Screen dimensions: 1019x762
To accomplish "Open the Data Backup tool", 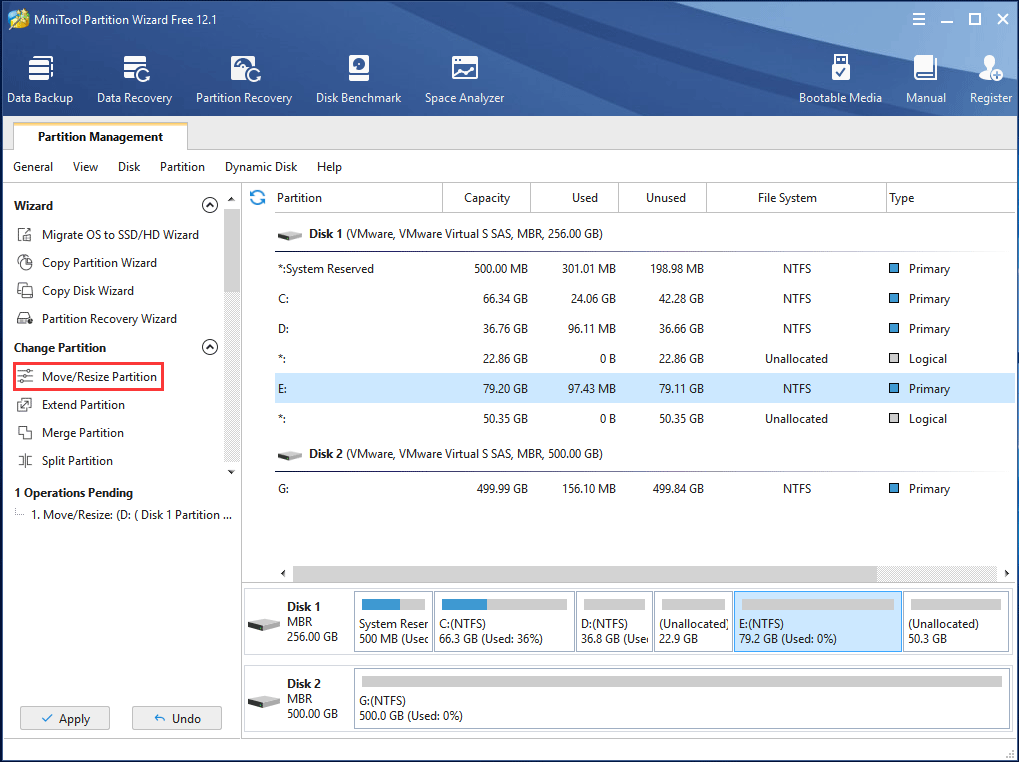I will pyautogui.click(x=40, y=80).
